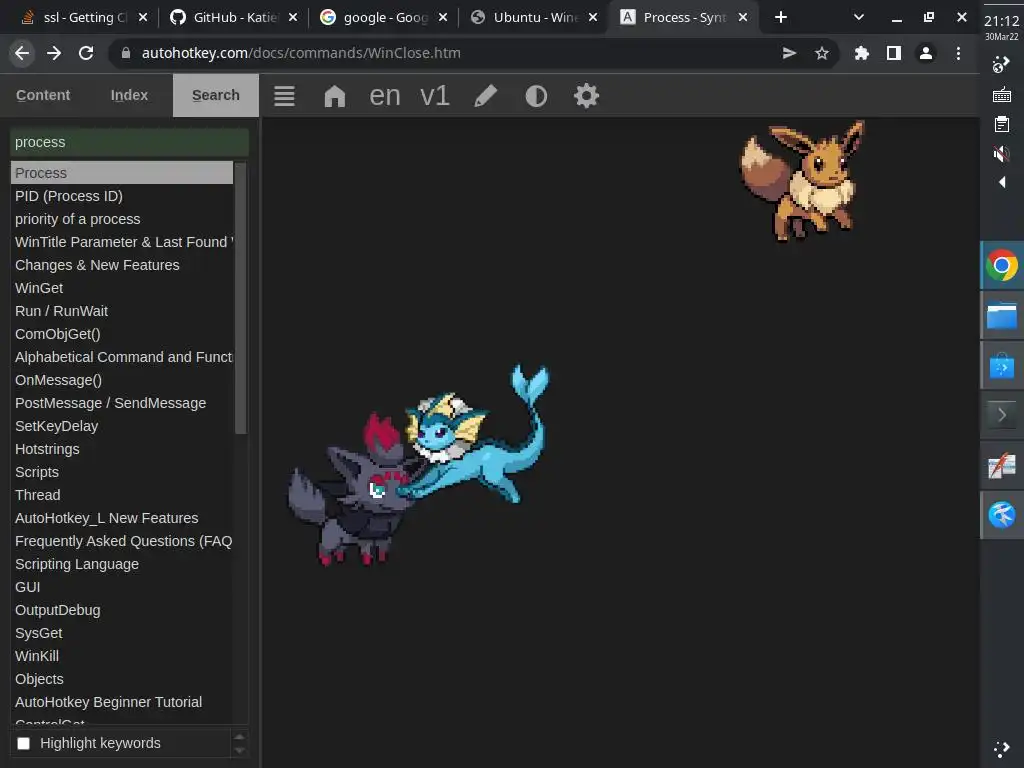The height and width of the screenshot is (768, 1024).
Task: Expand dock with chevron arrow
Action: point(1002,415)
